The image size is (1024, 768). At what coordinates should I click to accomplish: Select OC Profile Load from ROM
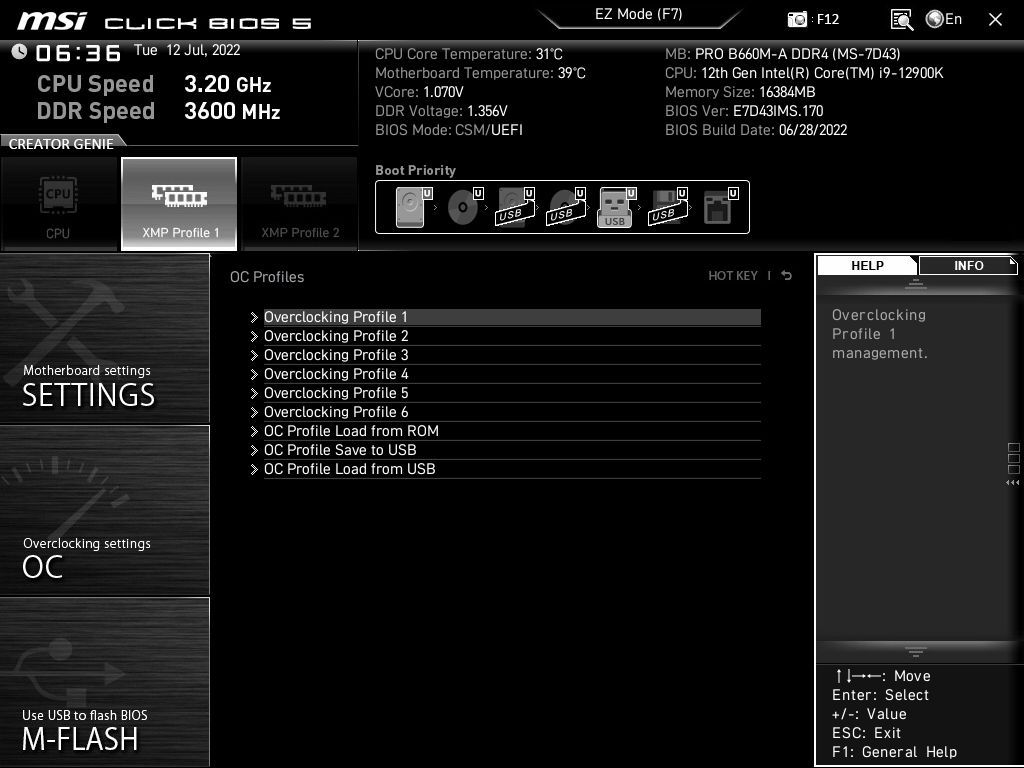pyautogui.click(x=512, y=430)
